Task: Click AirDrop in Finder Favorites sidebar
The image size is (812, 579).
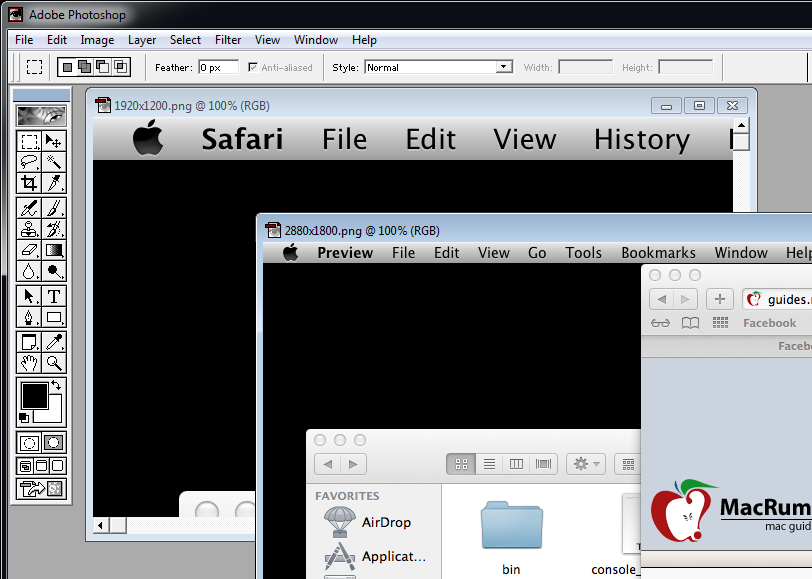Action: 368,522
